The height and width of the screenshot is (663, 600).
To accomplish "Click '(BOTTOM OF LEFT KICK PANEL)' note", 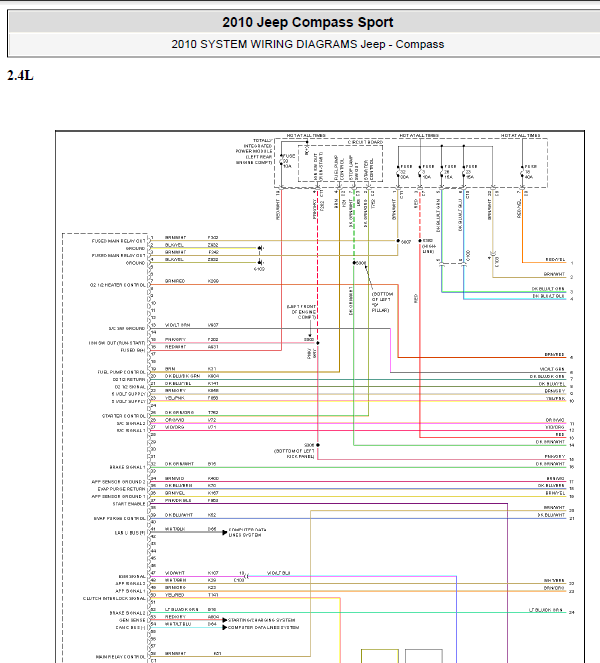I will 294,454.
